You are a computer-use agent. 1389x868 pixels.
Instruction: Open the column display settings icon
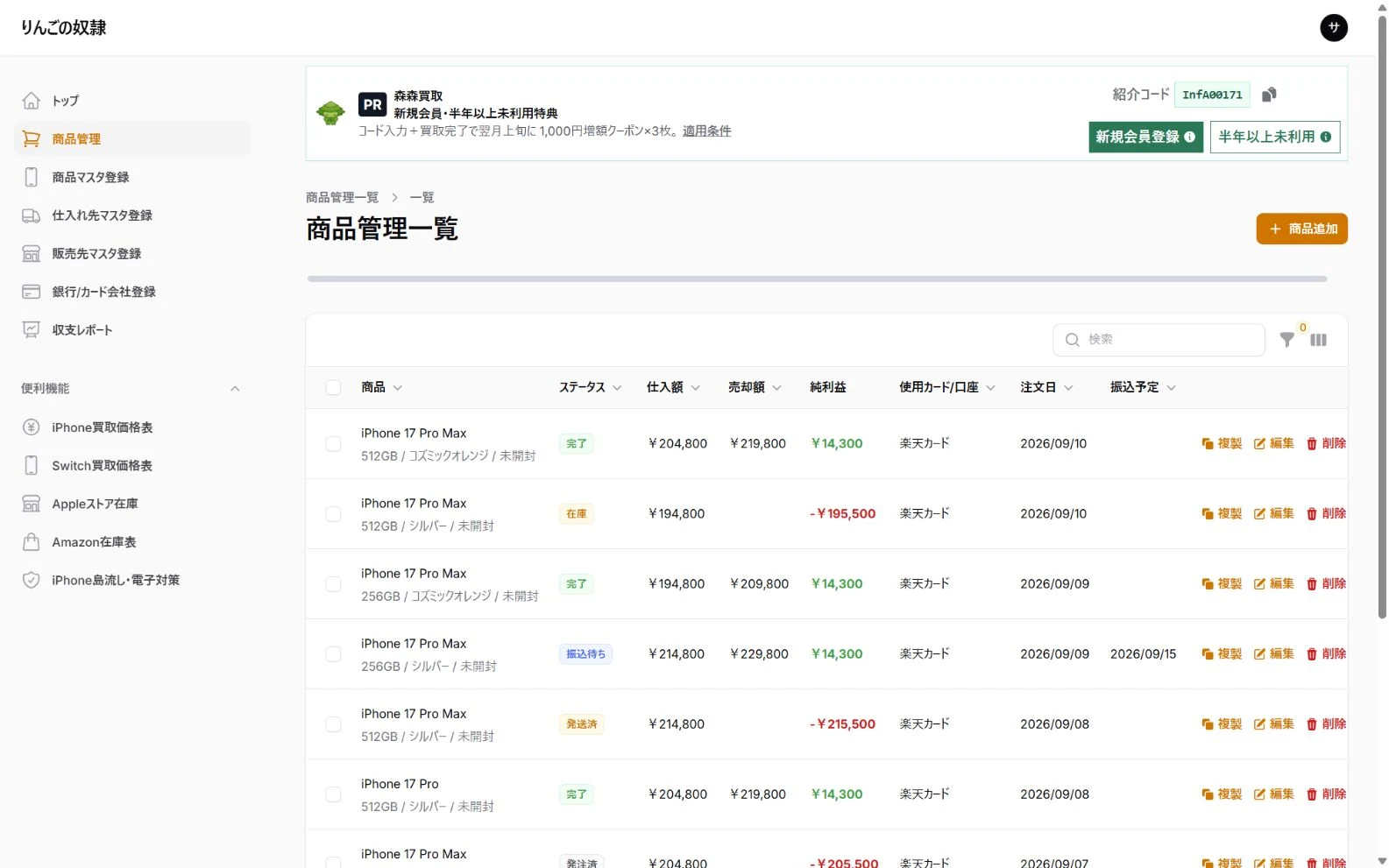pos(1318,340)
